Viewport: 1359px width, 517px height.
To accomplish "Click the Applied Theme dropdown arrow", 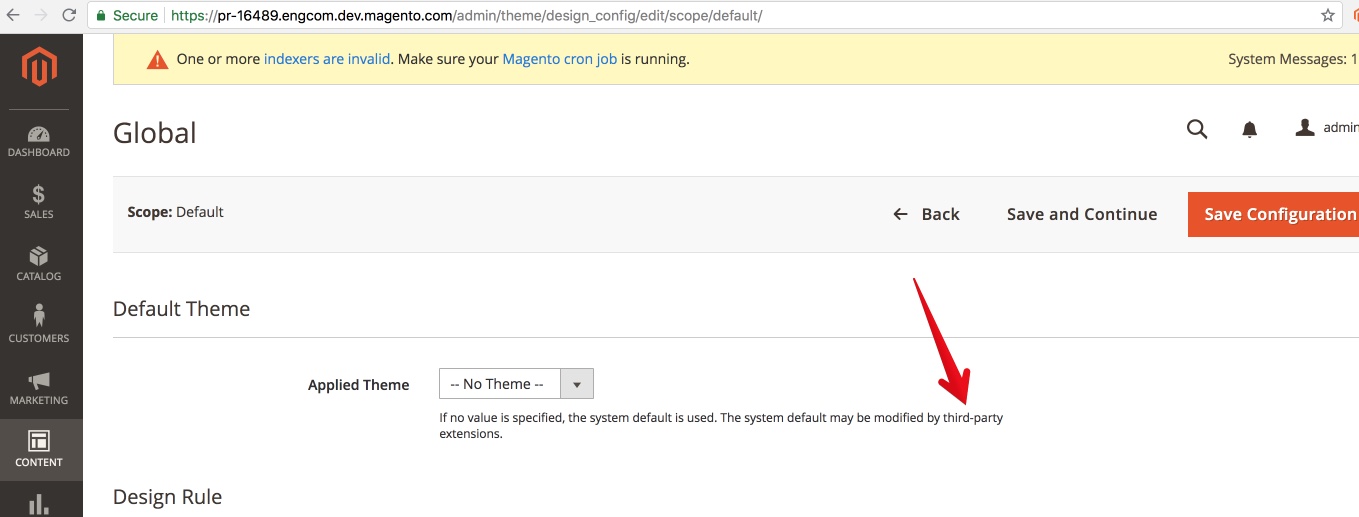I will click(577, 384).
